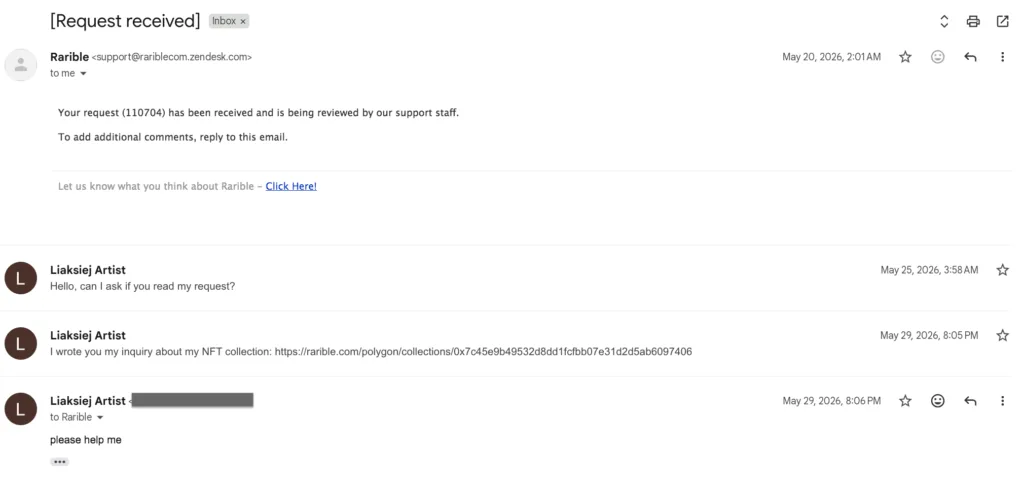Reply to the last Liaksiej message
The height and width of the screenshot is (484, 1024).
[x=970, y=400]
